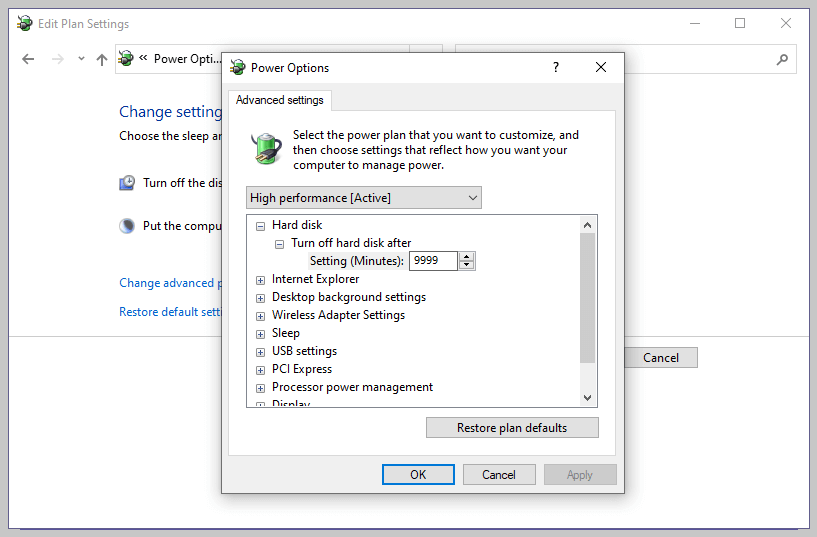Expand the PCI Express node
Viewport: 817px width, 537px height.
pyautogui.click(x=261, y=370)
